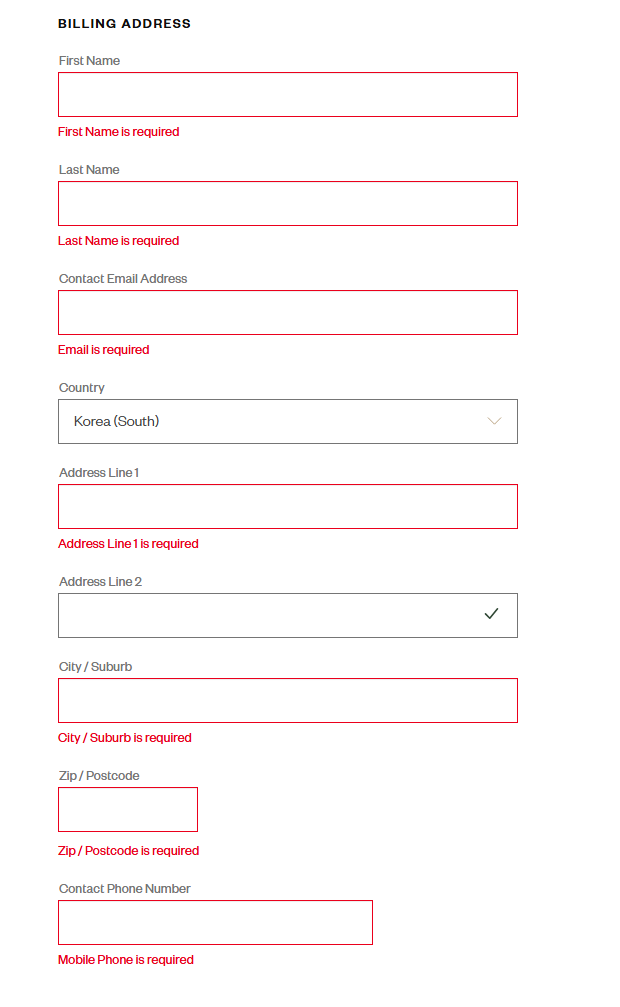This screenshot has height=1007, width=620.
Task: Click the Address Line 1 input box
Action: (x=287, y=507)
